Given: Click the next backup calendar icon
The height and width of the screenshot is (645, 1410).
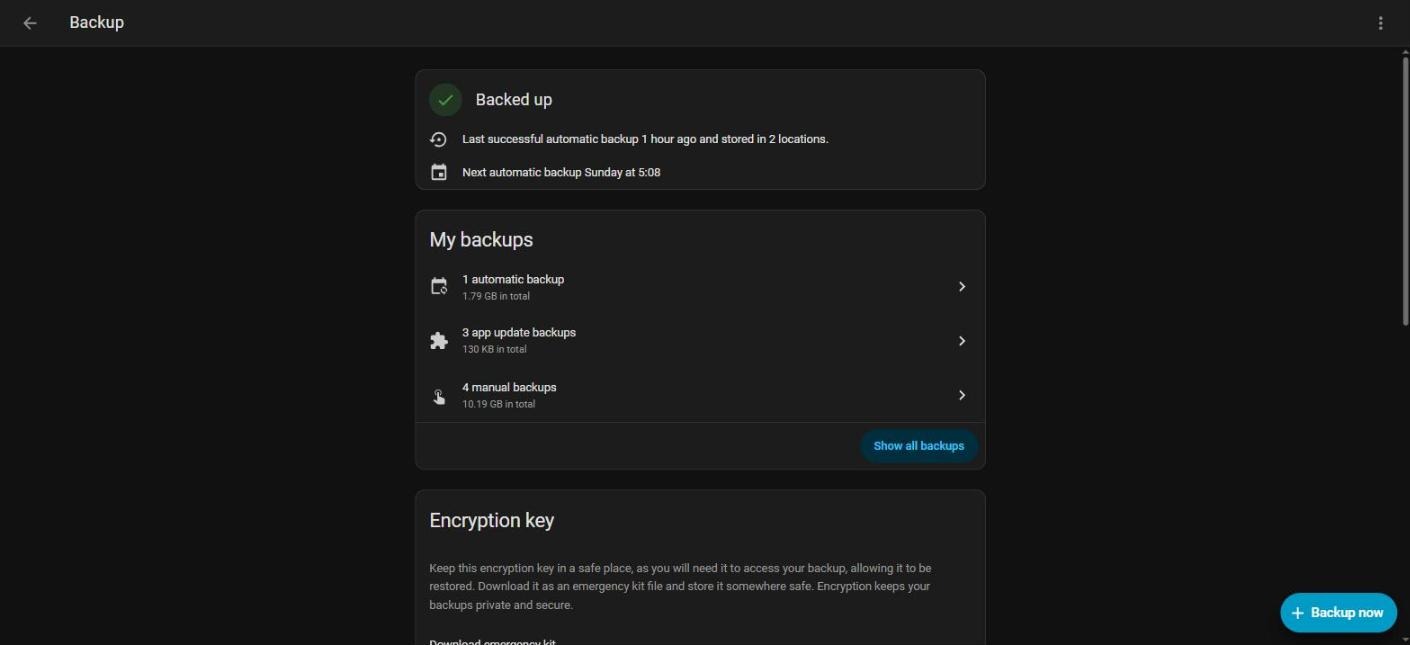Looking at the screenshot, I should tap(438, 172).
